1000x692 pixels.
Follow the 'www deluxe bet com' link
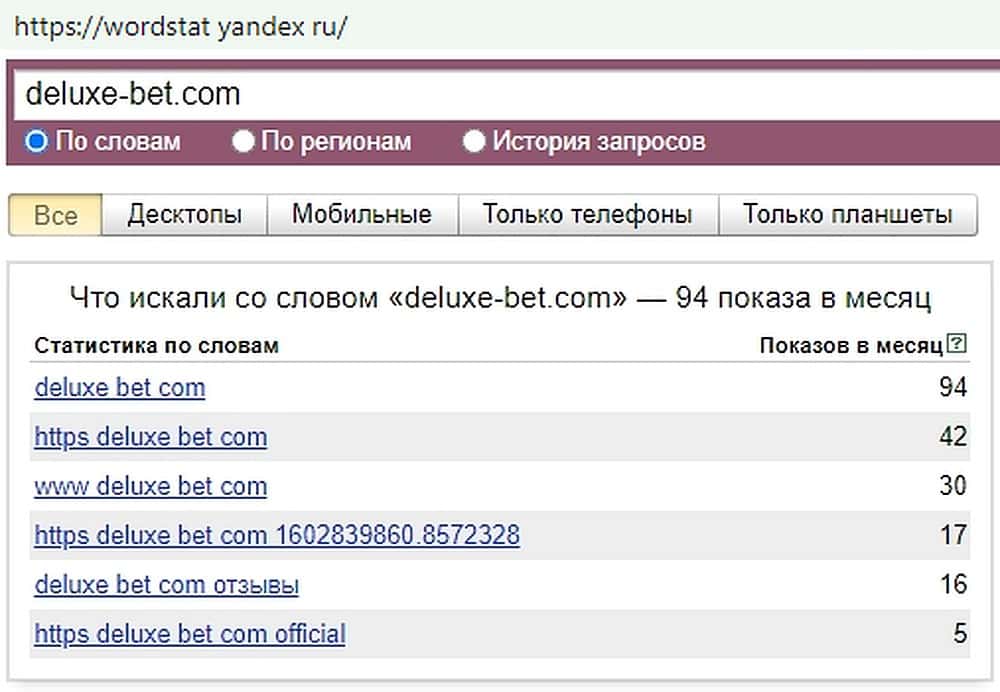click(151, 487)
